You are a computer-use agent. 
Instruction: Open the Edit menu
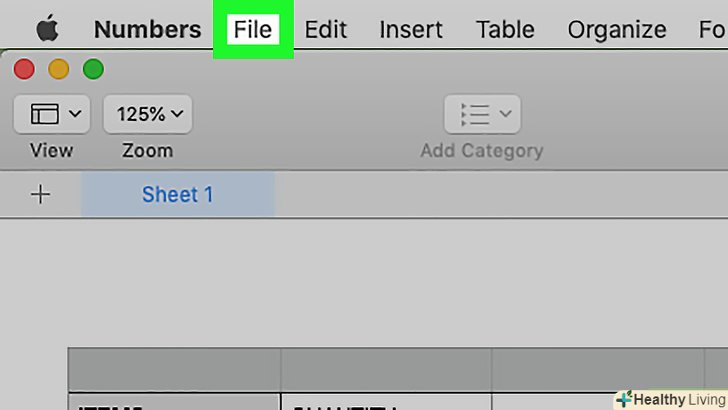[325, 30]
